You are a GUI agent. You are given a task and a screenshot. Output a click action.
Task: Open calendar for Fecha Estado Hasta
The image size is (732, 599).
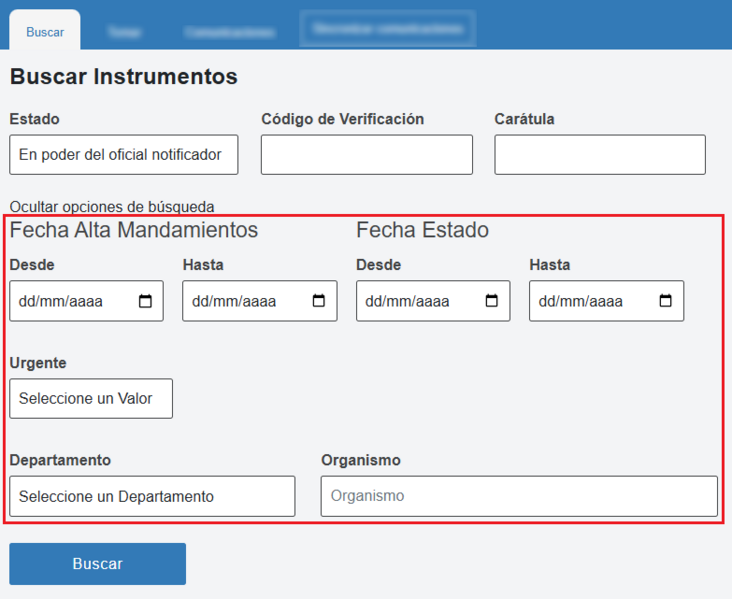pos(665,301)
